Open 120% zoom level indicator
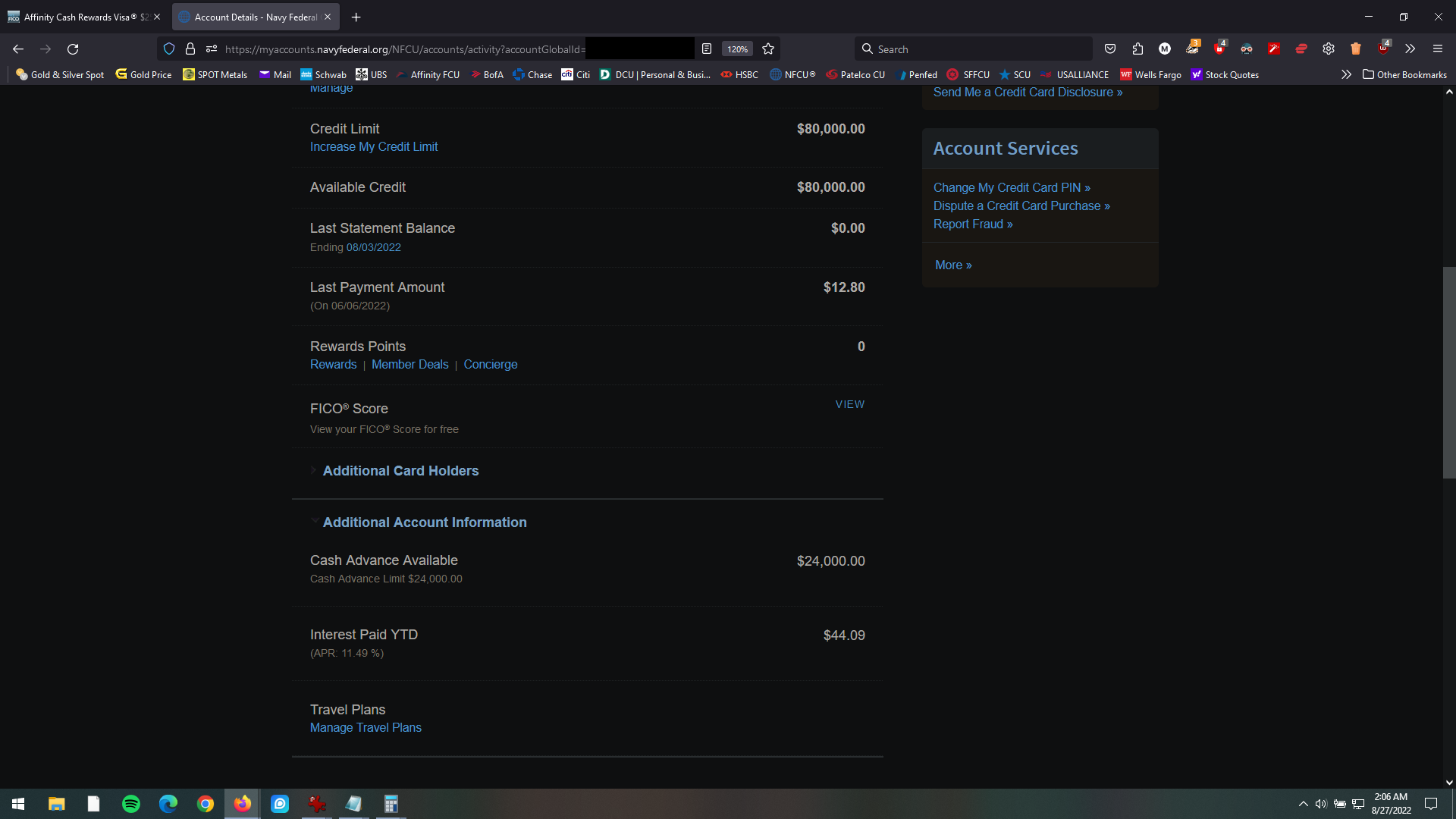The width and height of the screenshot is (1456, 819). tap(737, 49)
